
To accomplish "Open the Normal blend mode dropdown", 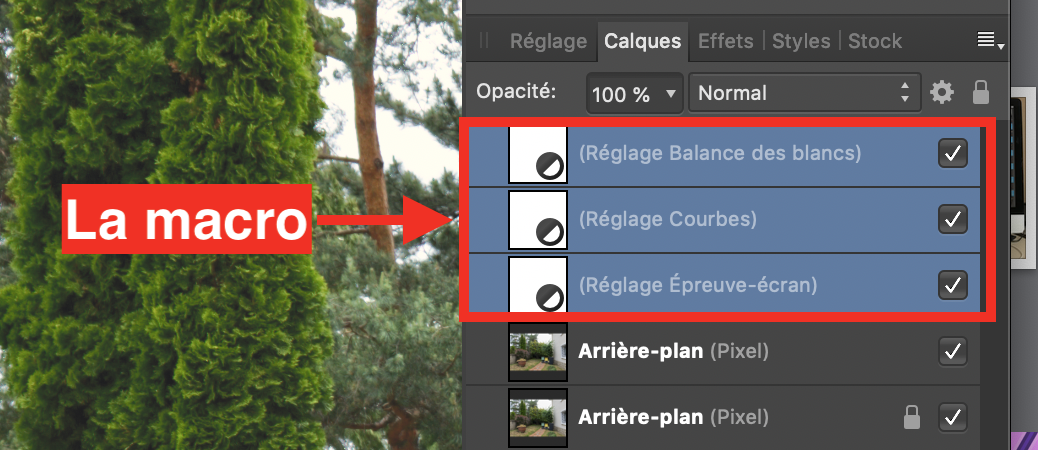I will click(805, 93).
